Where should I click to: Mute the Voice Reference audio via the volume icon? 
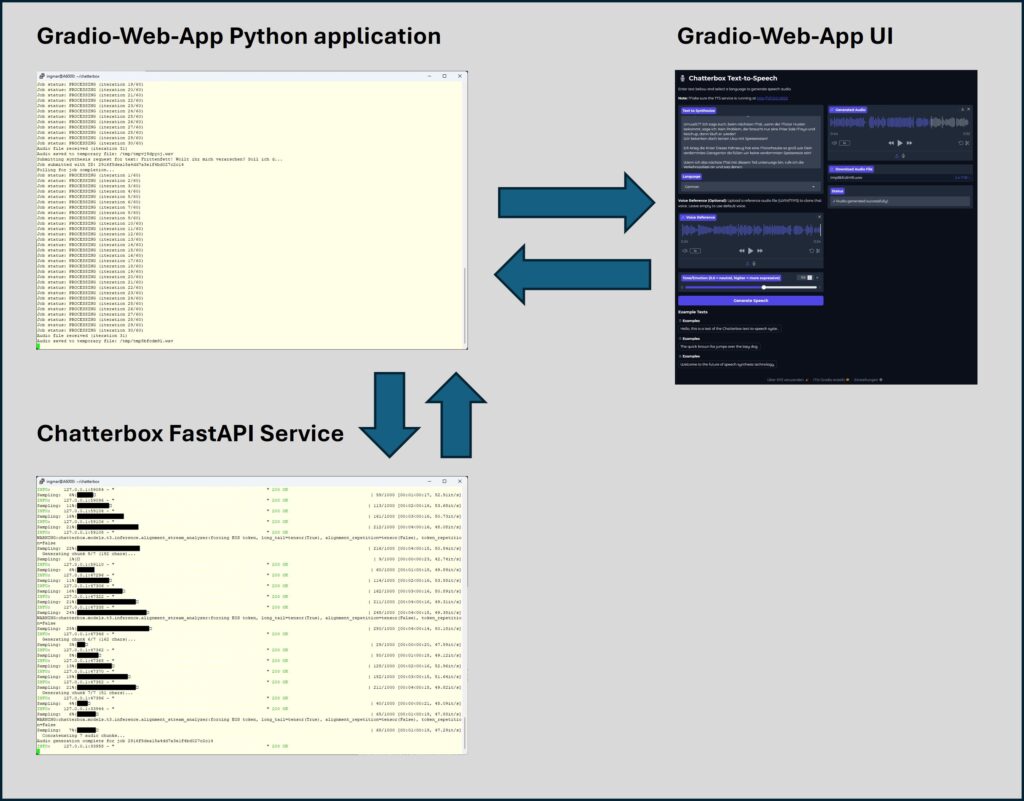[x=684, y=250]
